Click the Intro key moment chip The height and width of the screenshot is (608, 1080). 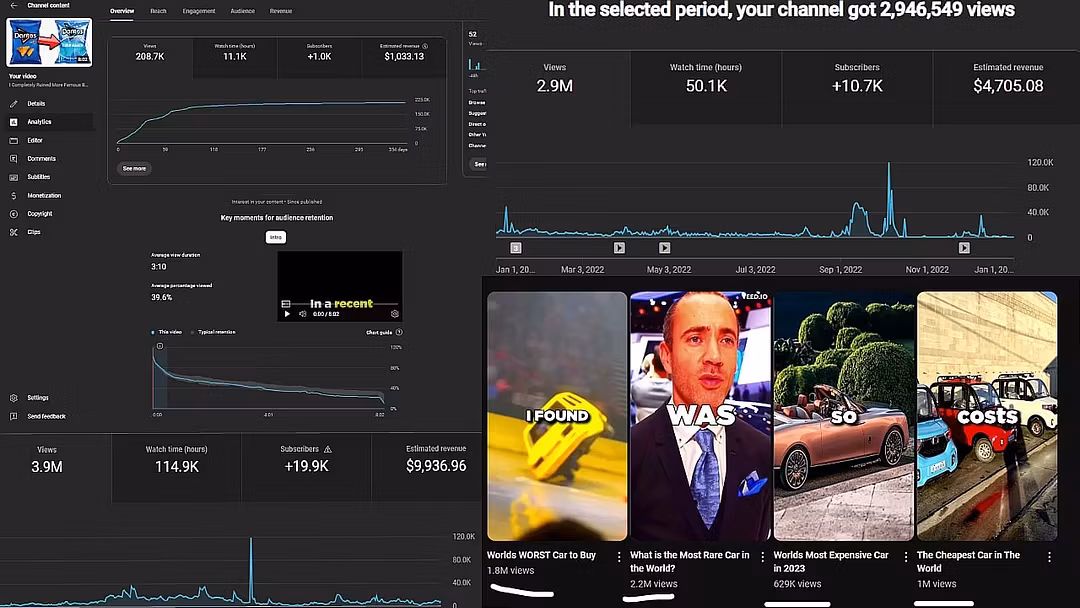(x=276, y=237)
